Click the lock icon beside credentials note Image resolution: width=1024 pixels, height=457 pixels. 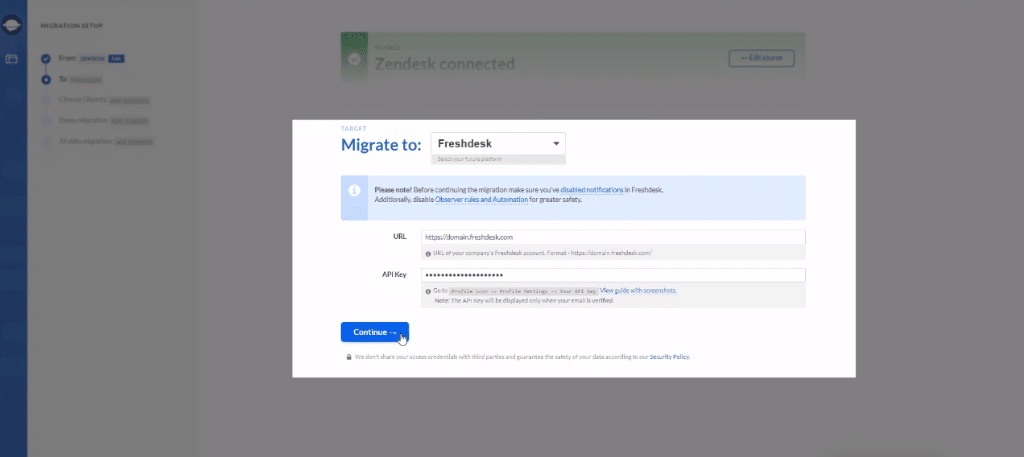[349, 357]
